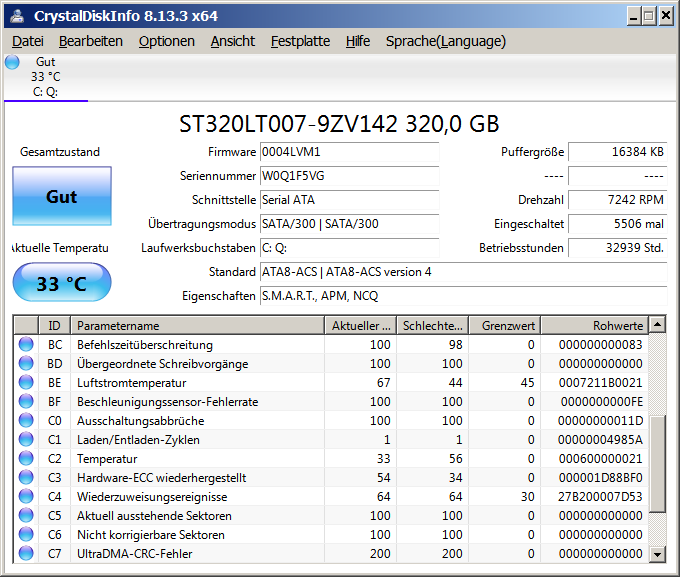The height and width of the screenshot is (577, 680).
Task: Click the scroll up arrow of SMART list
Action: tap(657, 325)
